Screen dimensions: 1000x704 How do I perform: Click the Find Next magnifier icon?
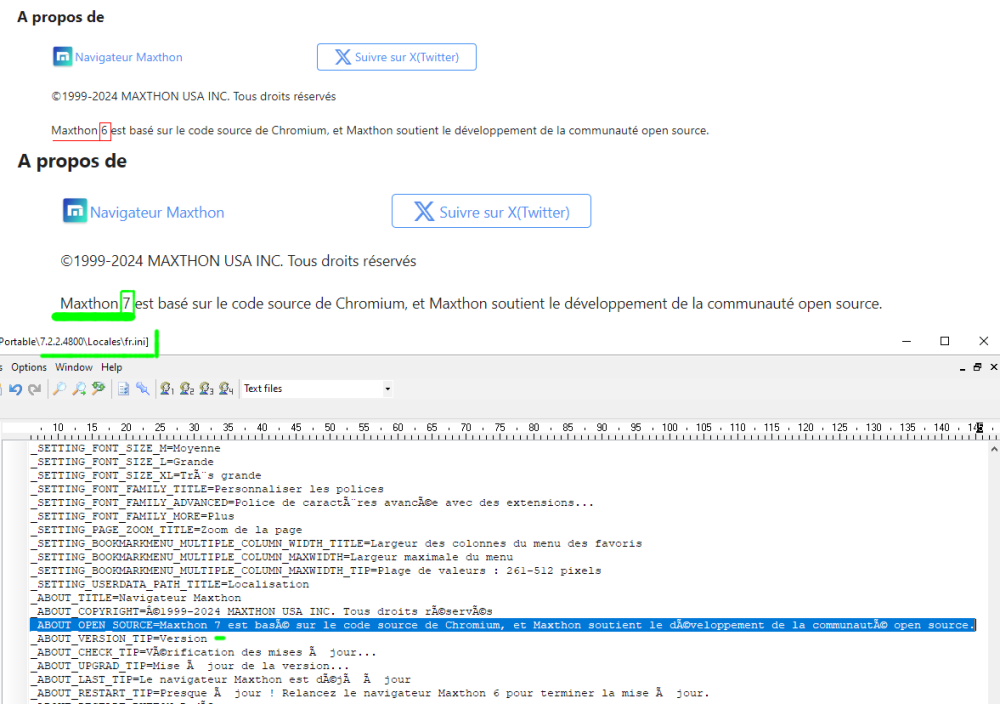pos(79,389)
